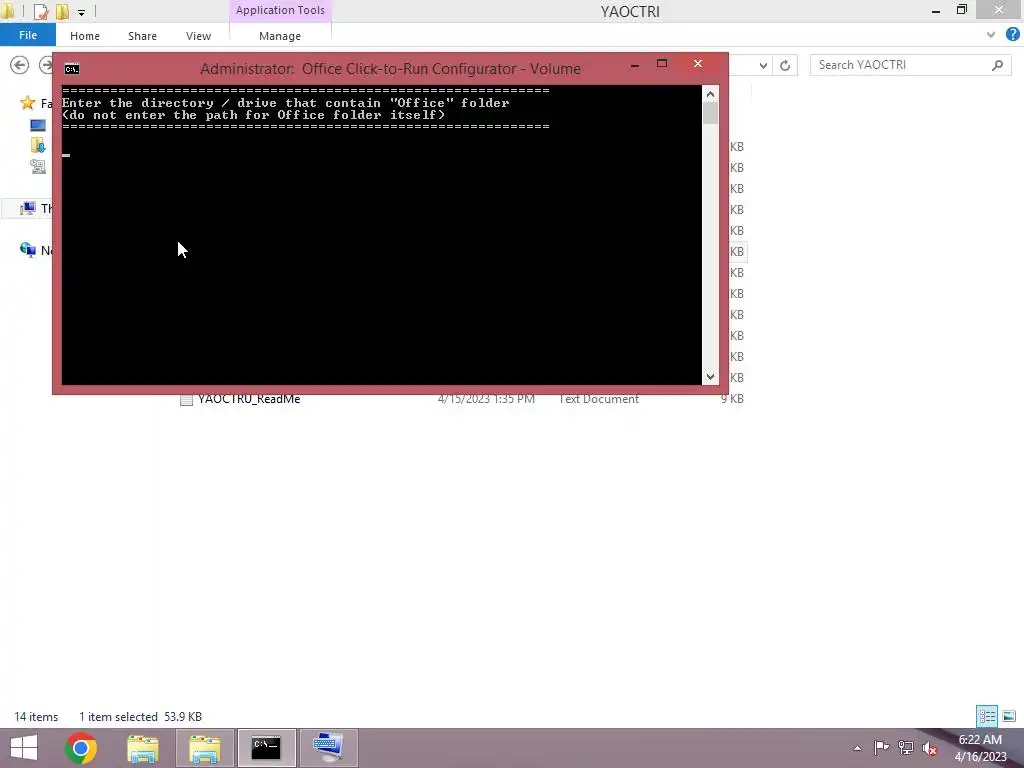Open the monitor-and-keyboard taskbar app
Screen dimensions: 1024x768
(x=328, y=748)
